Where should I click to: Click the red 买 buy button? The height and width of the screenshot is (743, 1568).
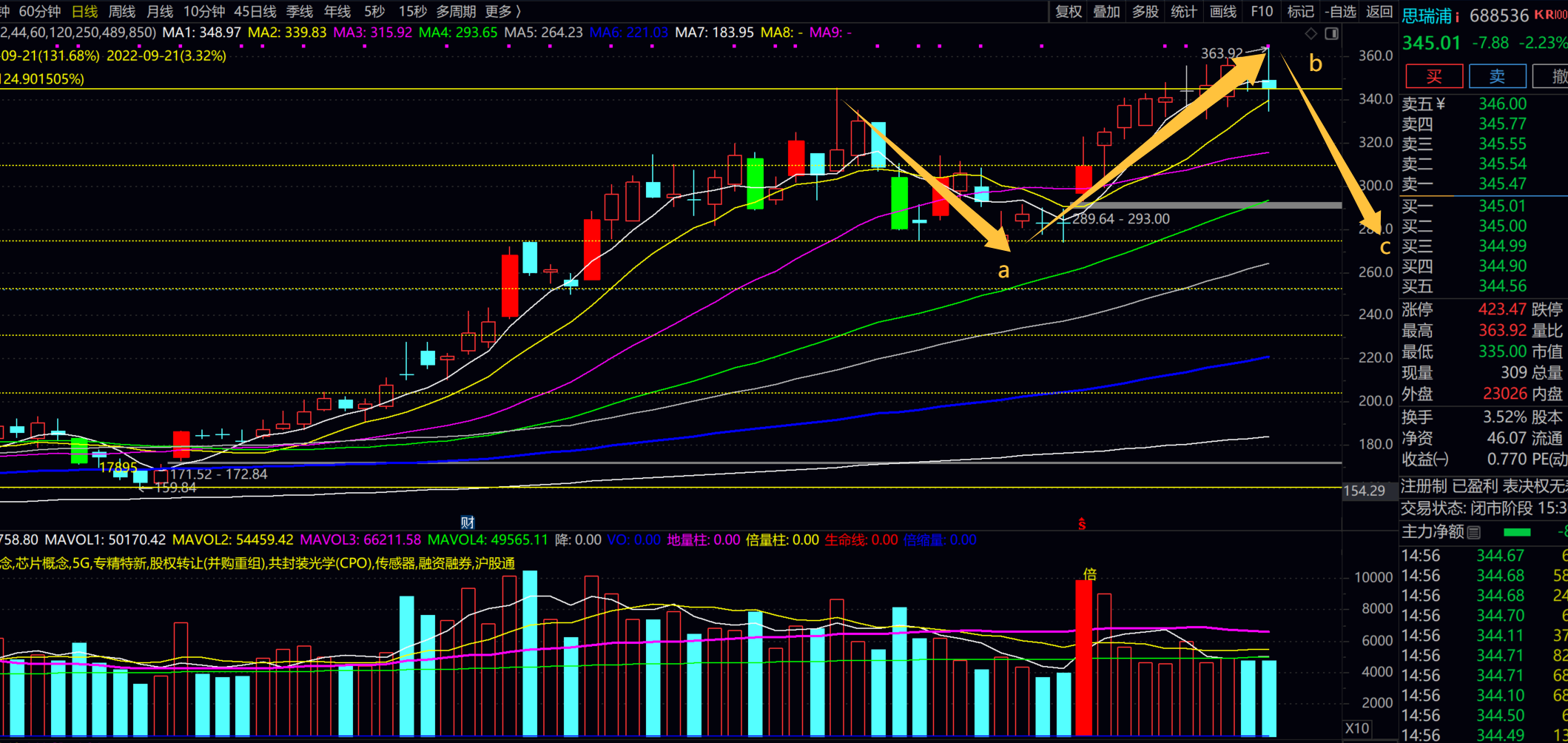pyautogui.click(x=1434, y=76)
